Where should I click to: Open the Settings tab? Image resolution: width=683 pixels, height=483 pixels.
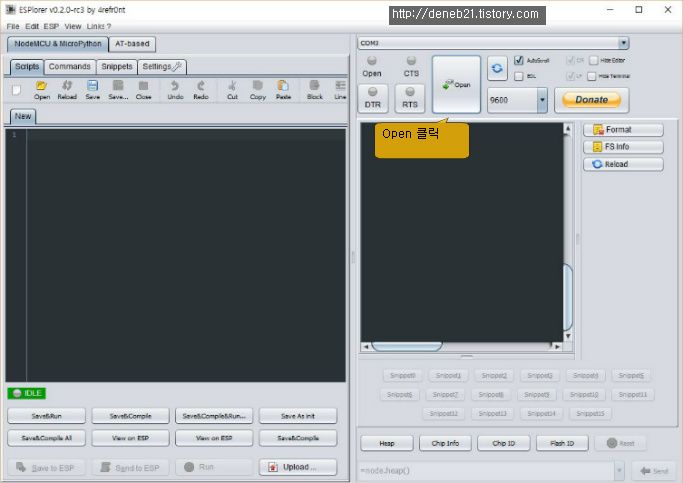[162, 67]
